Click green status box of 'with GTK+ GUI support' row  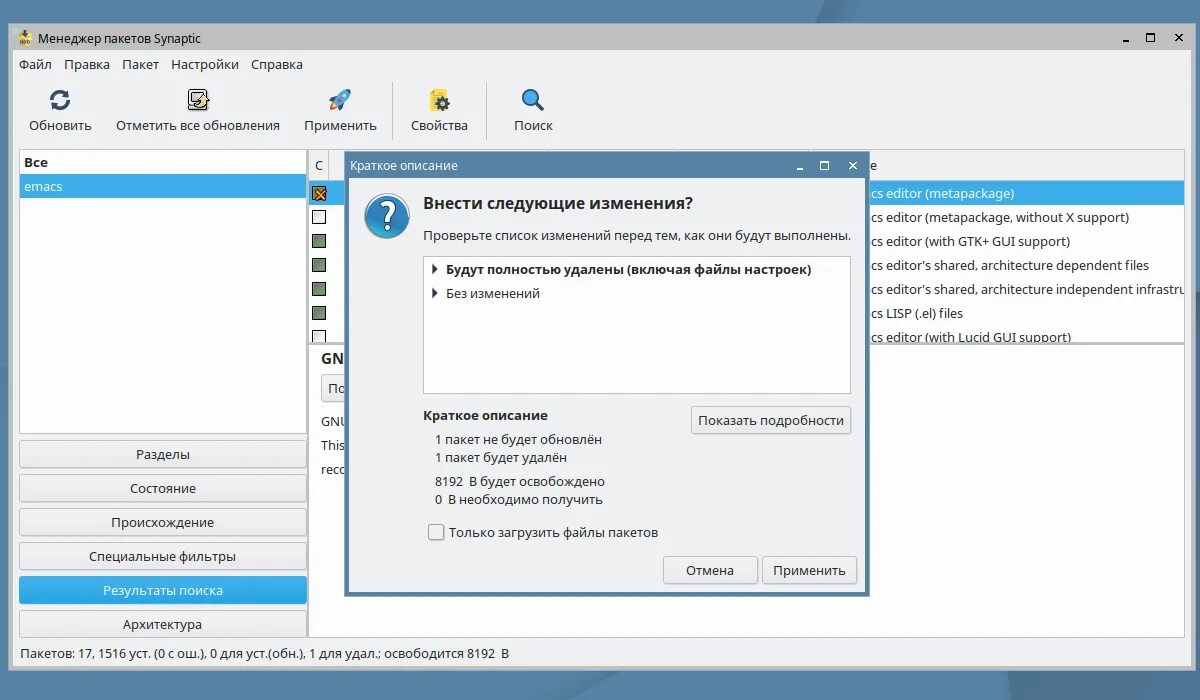click(x=319, y=241)
